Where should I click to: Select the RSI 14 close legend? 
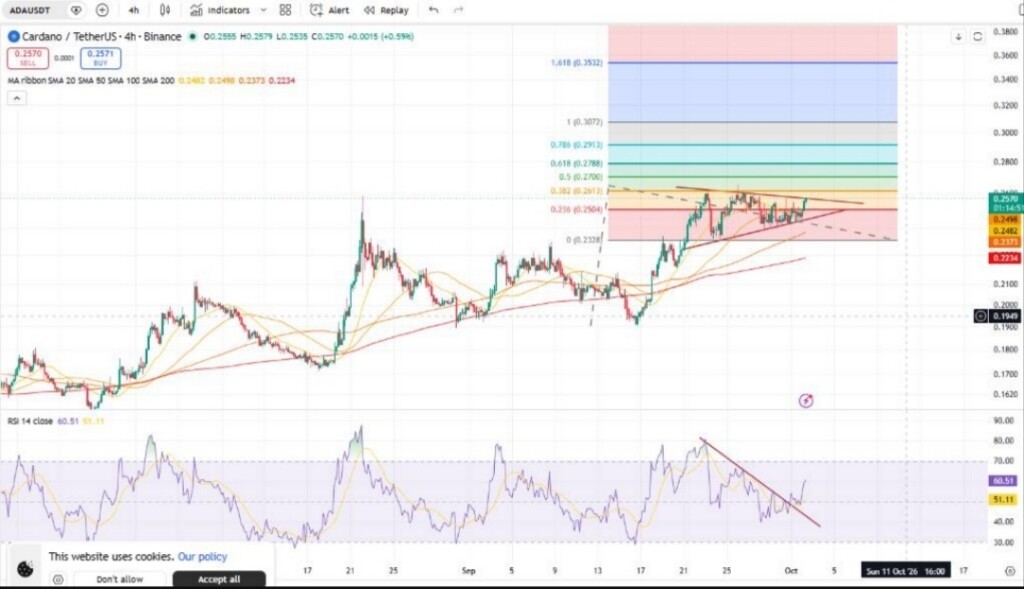30,421
